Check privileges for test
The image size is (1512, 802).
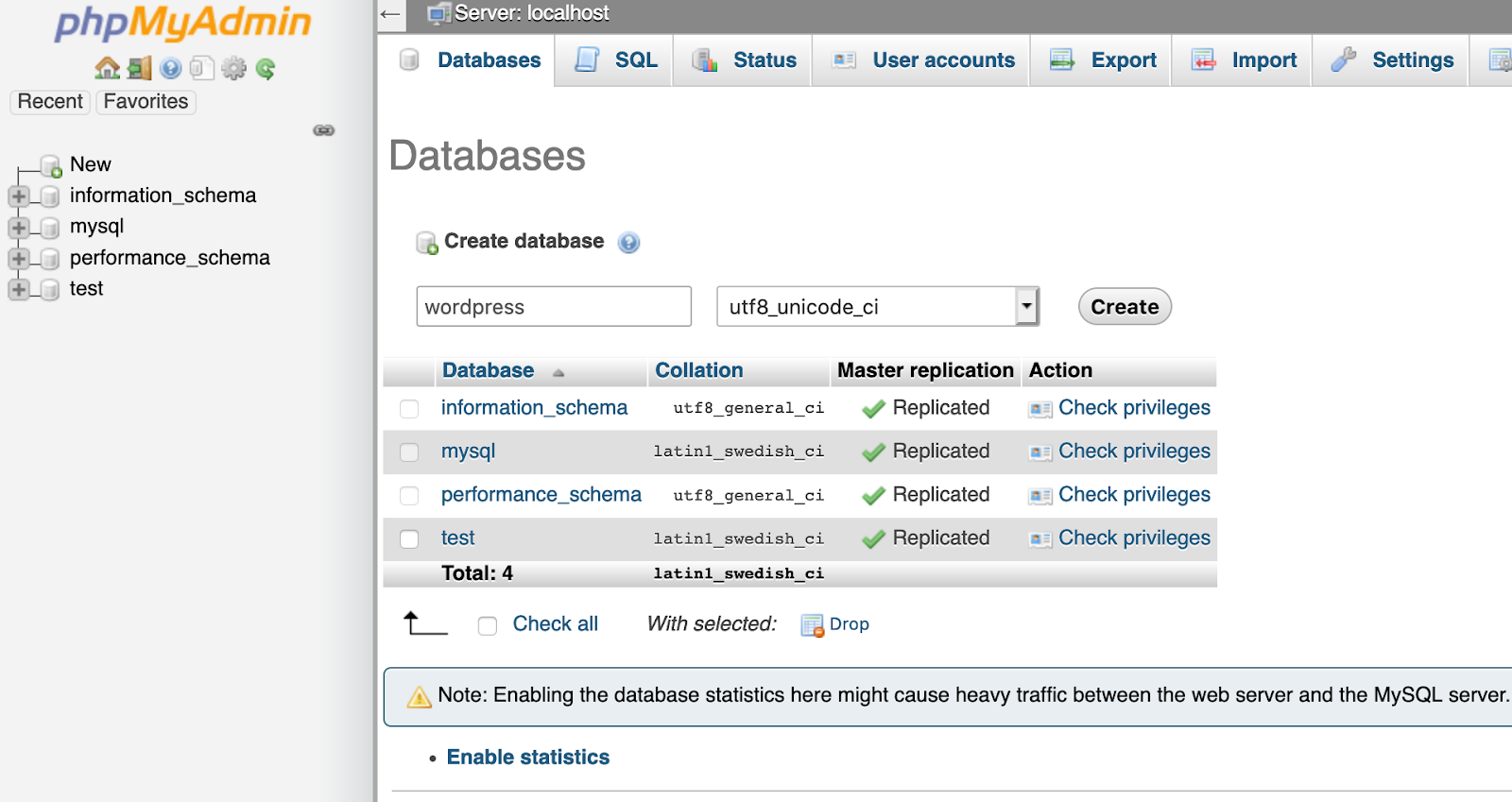pyautogui.click(x=1134, y=538)
